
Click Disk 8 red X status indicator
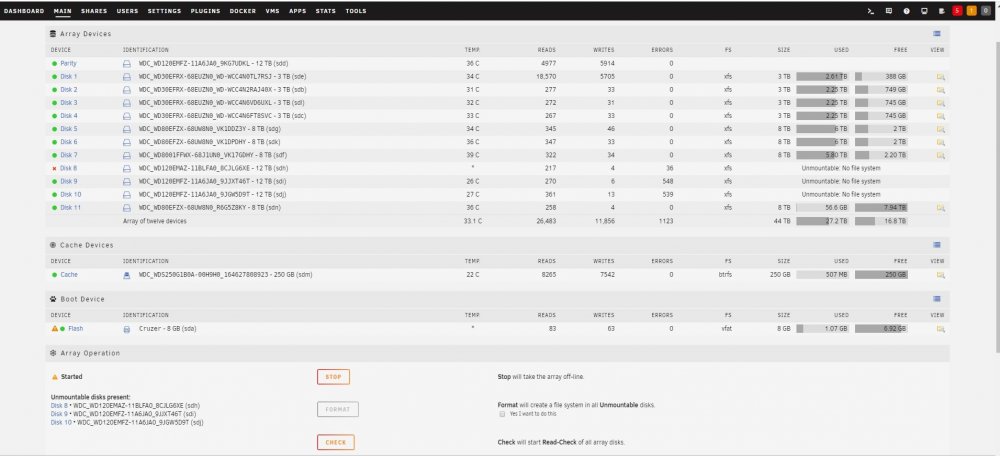[x=54, y=168]
